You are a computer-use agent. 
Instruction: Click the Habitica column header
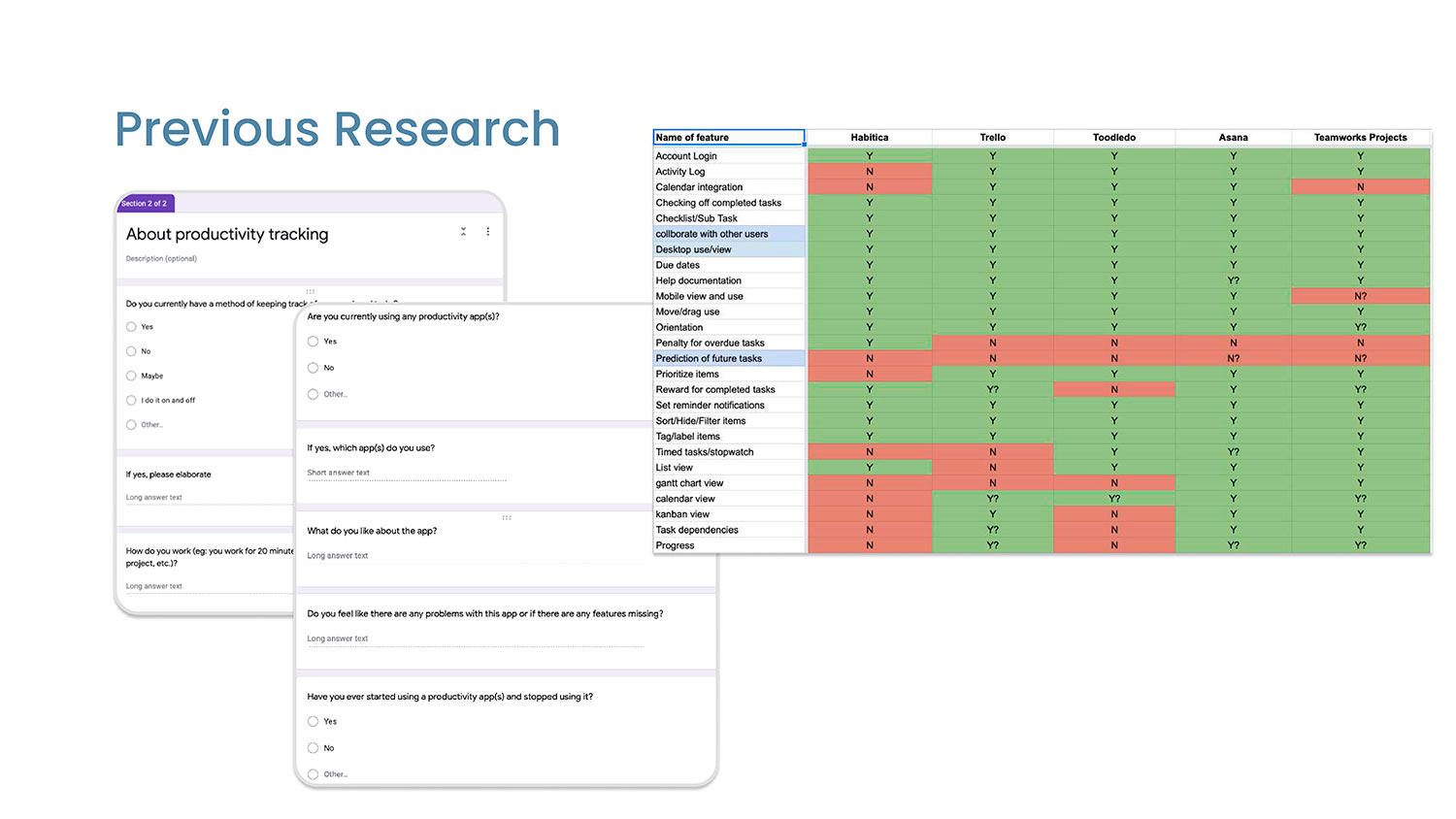point(869,138)
